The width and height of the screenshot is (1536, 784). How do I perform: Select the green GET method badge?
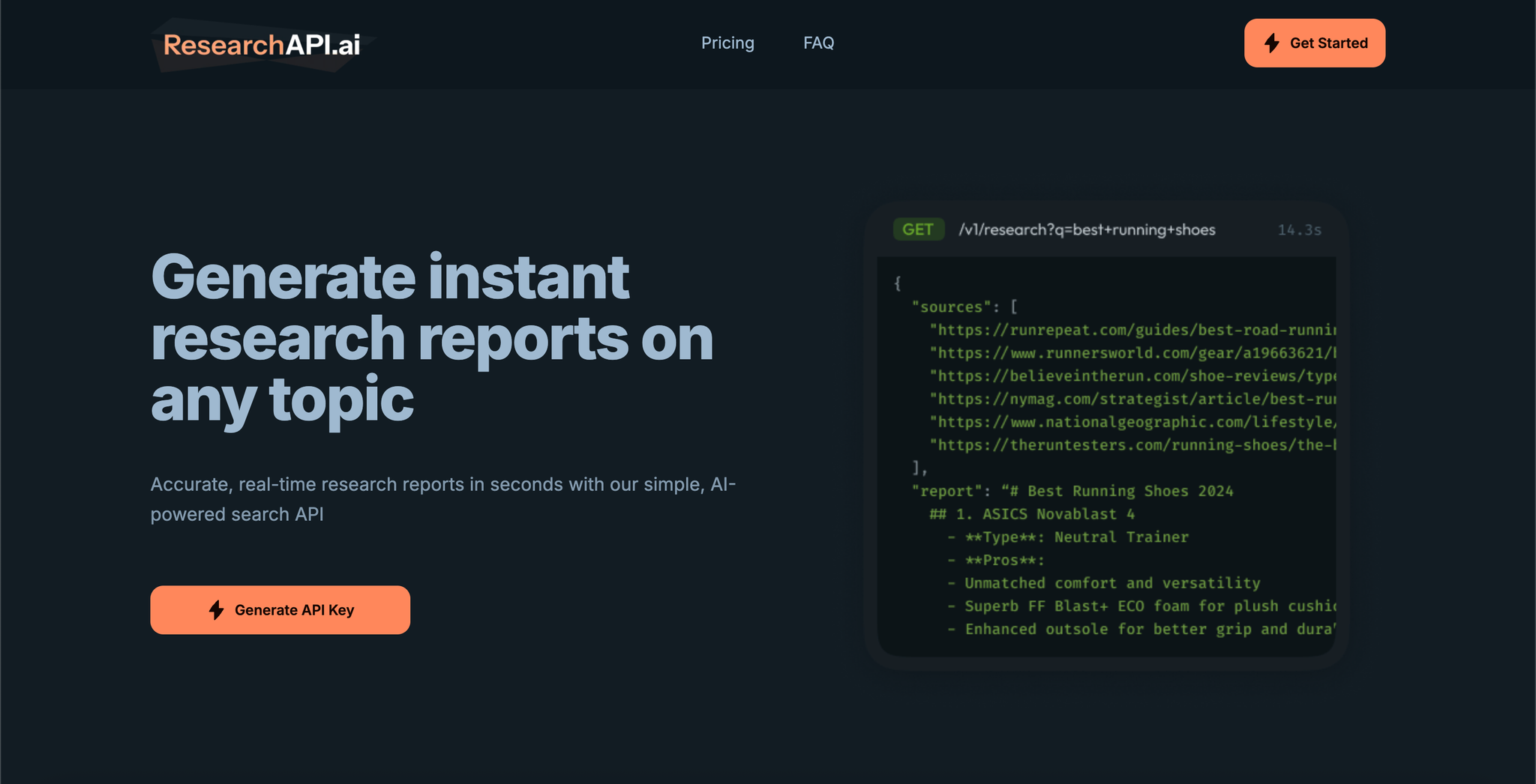point(918,229)
